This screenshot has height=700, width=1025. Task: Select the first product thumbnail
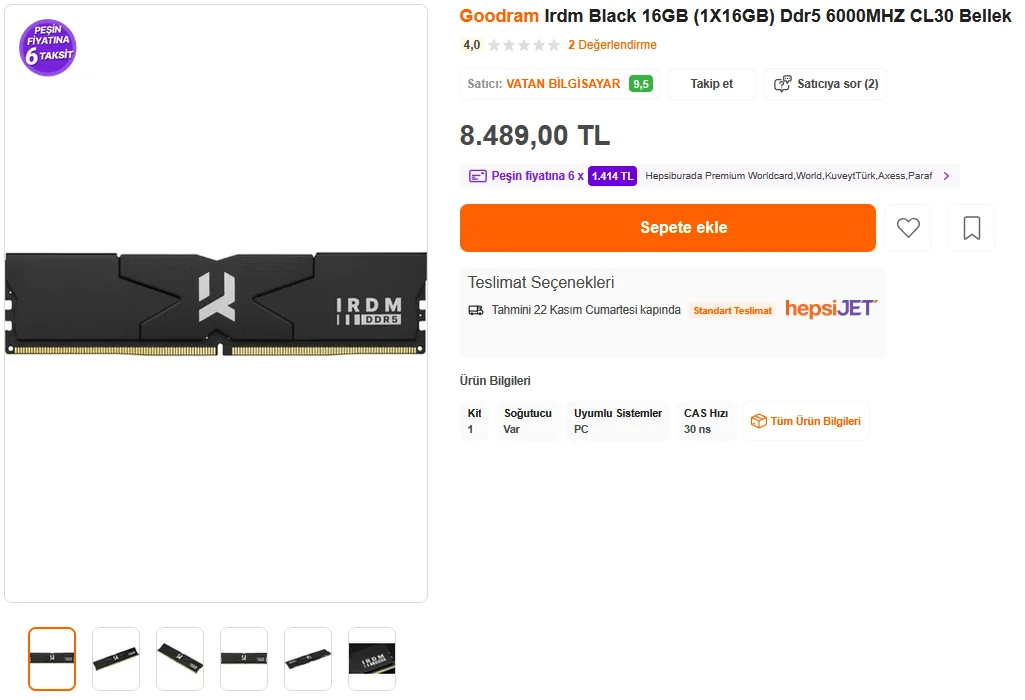click(52, 659)
